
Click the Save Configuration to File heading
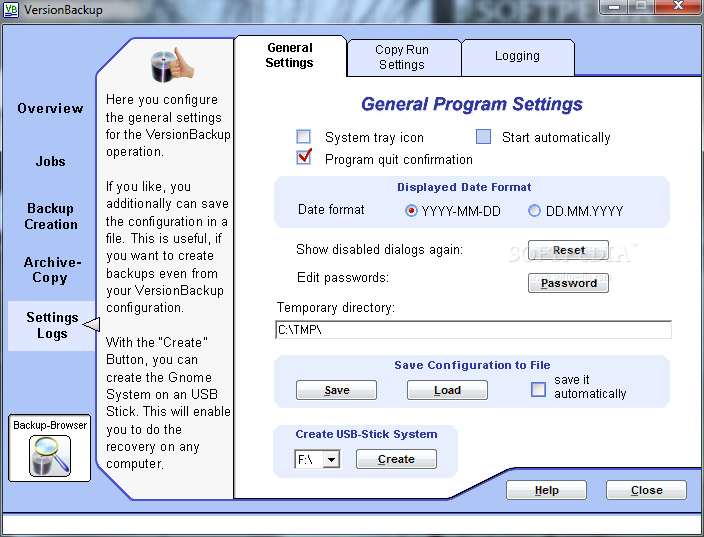472,365
